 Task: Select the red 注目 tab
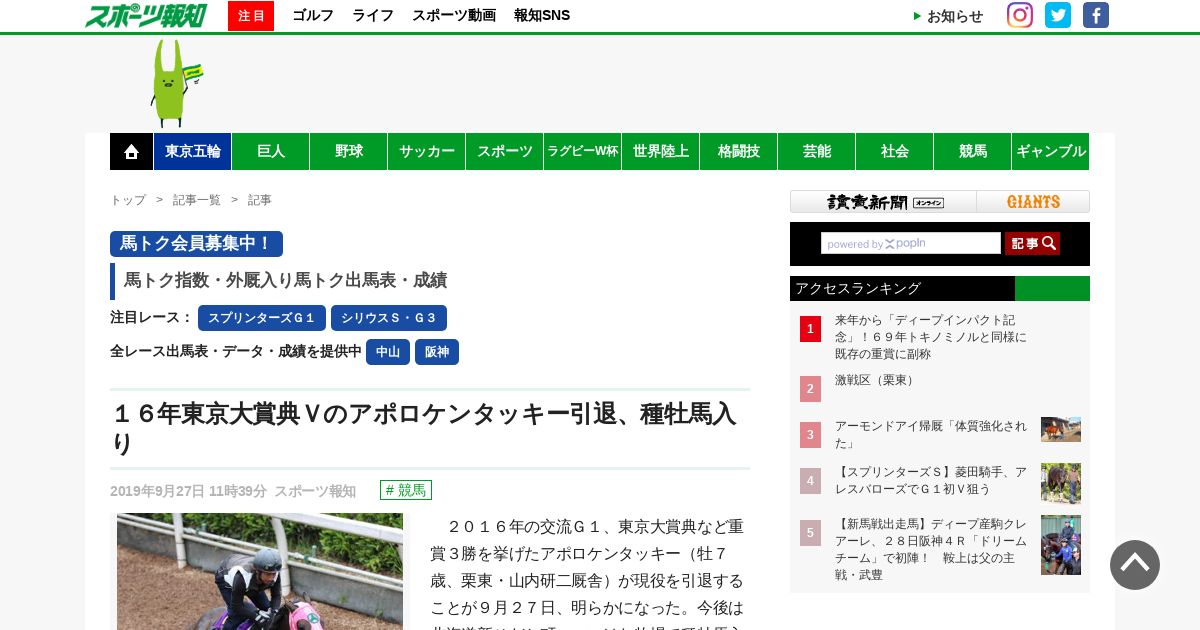[251, 16]
